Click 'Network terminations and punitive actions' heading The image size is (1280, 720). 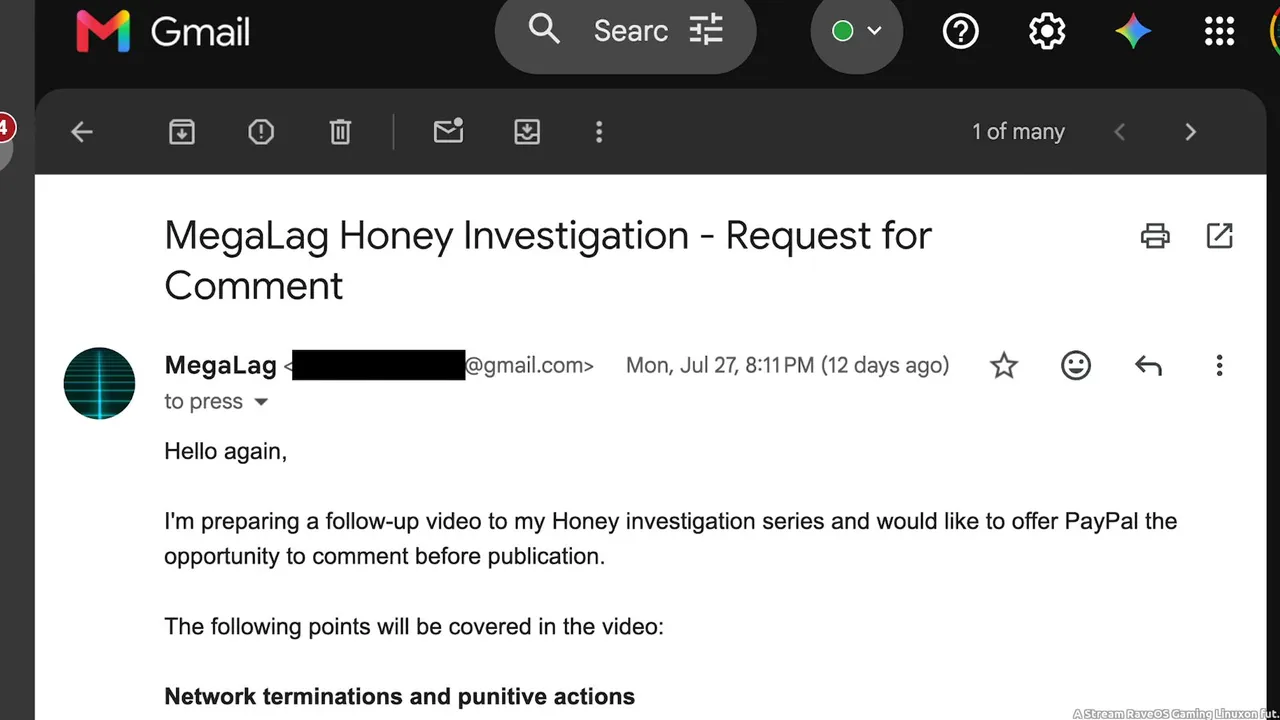click(x=399, y=697)
